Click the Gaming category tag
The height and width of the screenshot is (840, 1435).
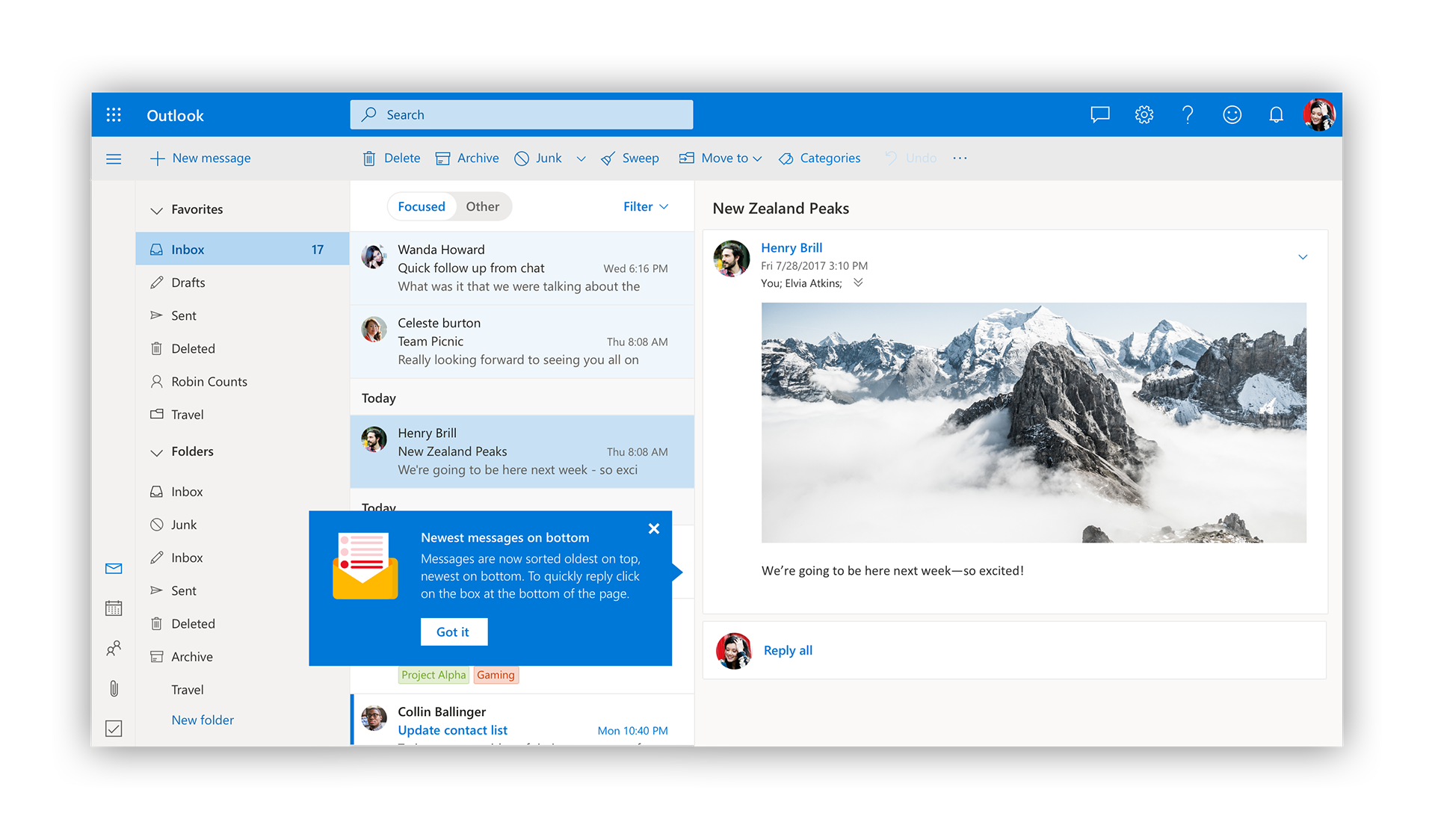point(496,675)
